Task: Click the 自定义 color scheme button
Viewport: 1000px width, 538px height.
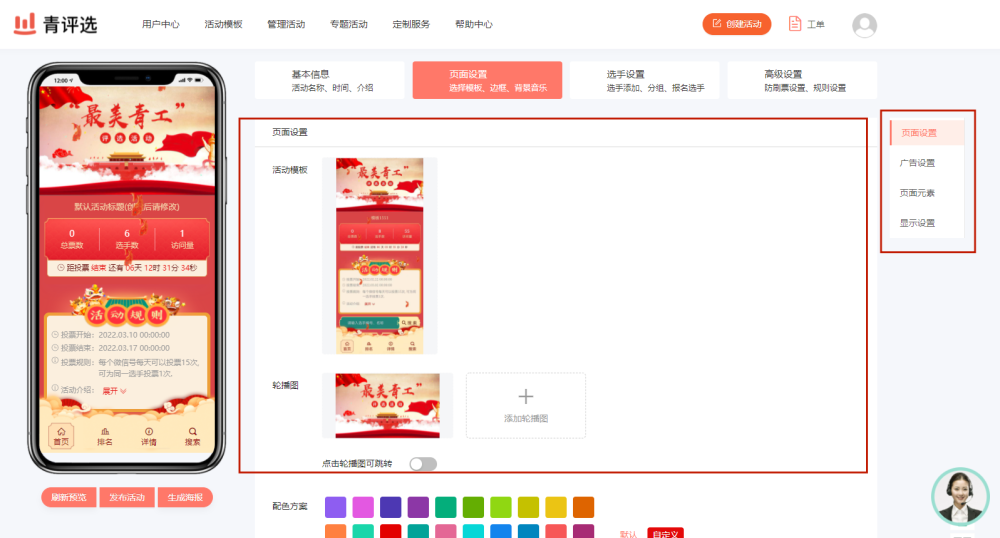Action: pyautogui.click(x=665, y=533)
